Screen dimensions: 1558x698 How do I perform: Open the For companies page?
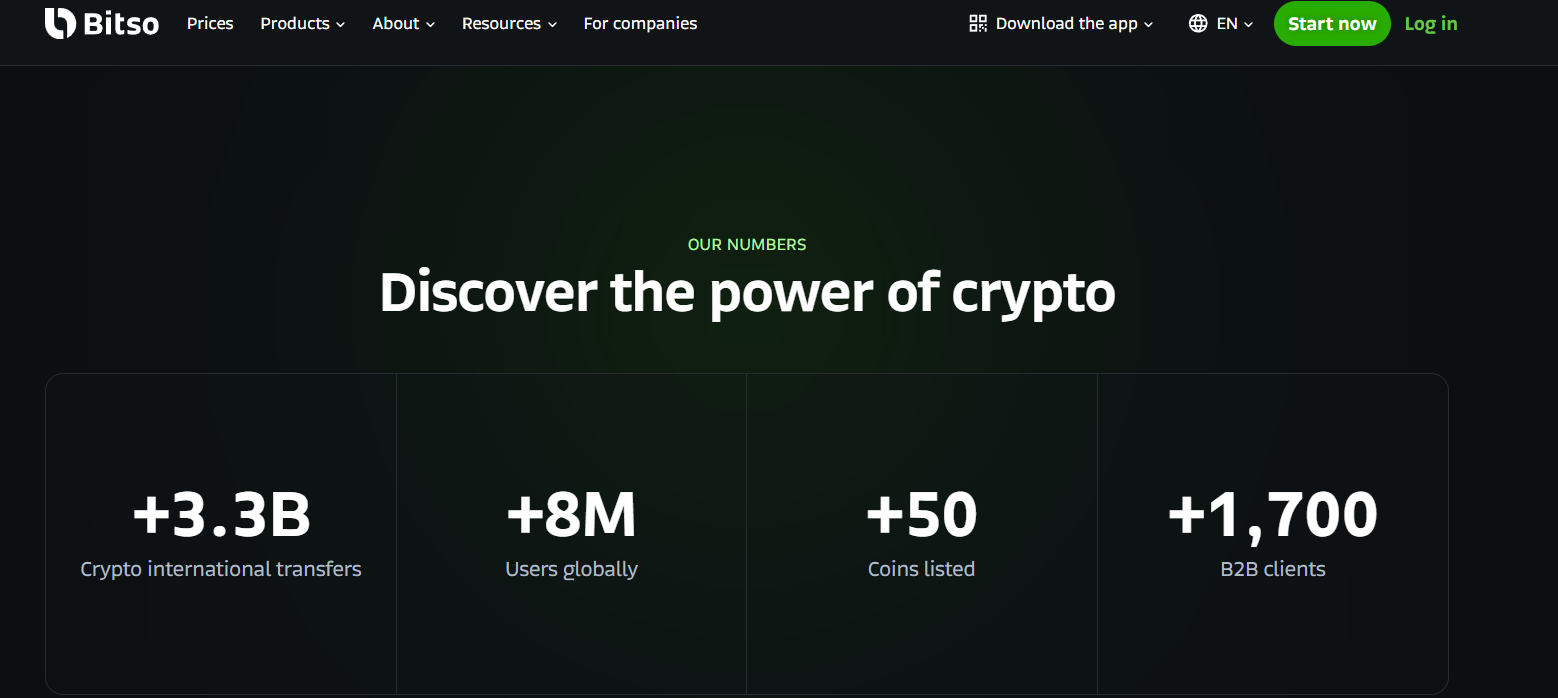[640, 23]
